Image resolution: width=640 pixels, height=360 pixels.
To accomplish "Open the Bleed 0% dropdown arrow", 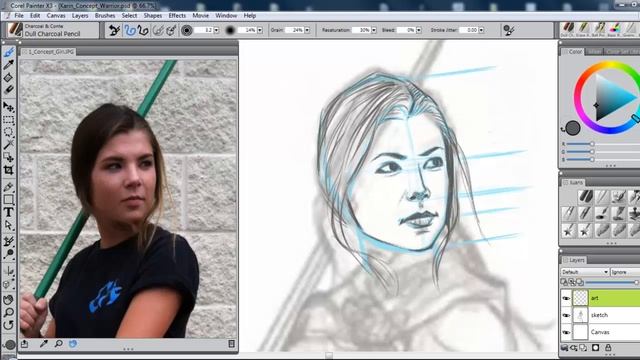I will point(419,30).
